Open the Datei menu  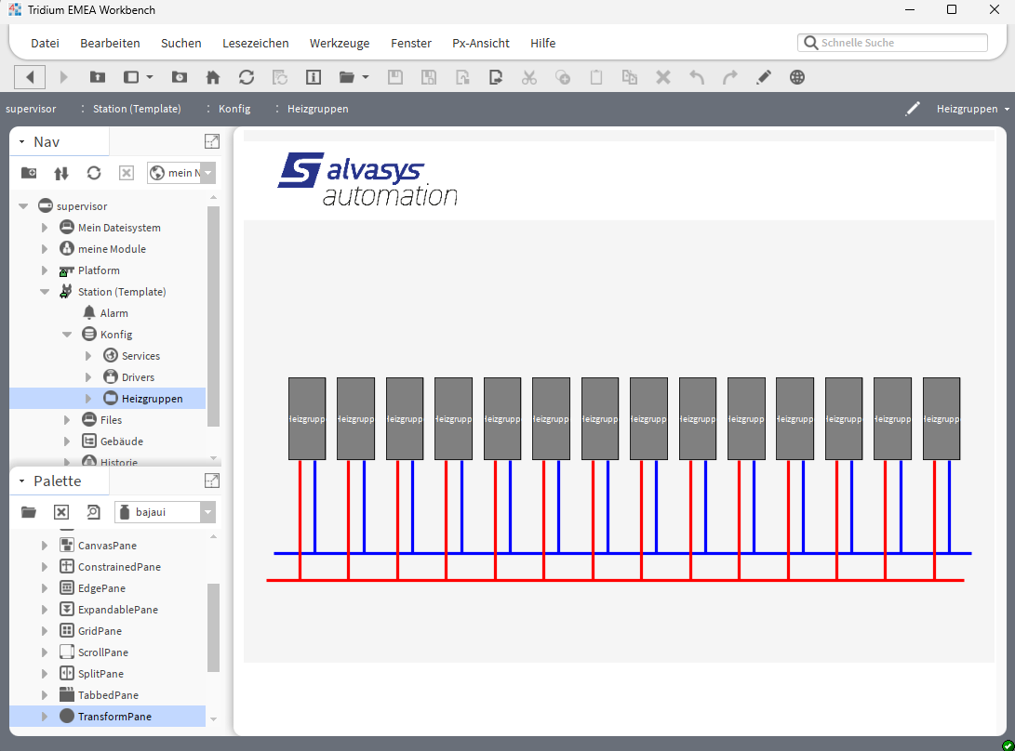[x=45, y=43]
